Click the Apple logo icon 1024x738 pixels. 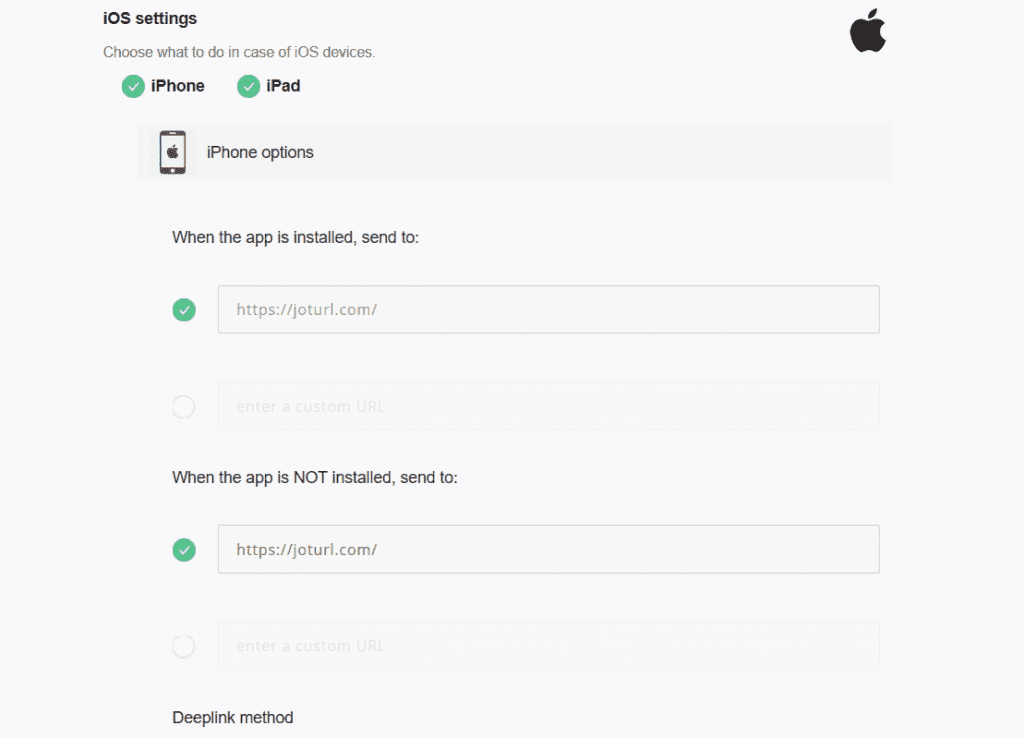[x=868, y=31]
